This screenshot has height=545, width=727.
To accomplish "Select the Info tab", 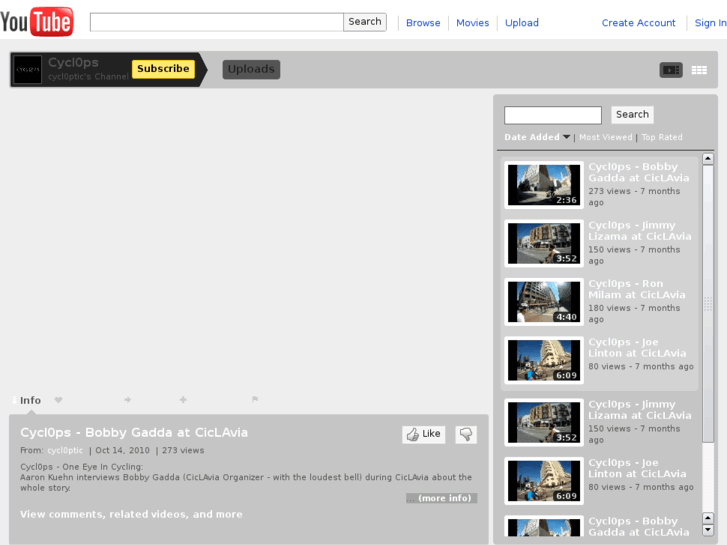I will coord(30,400).
